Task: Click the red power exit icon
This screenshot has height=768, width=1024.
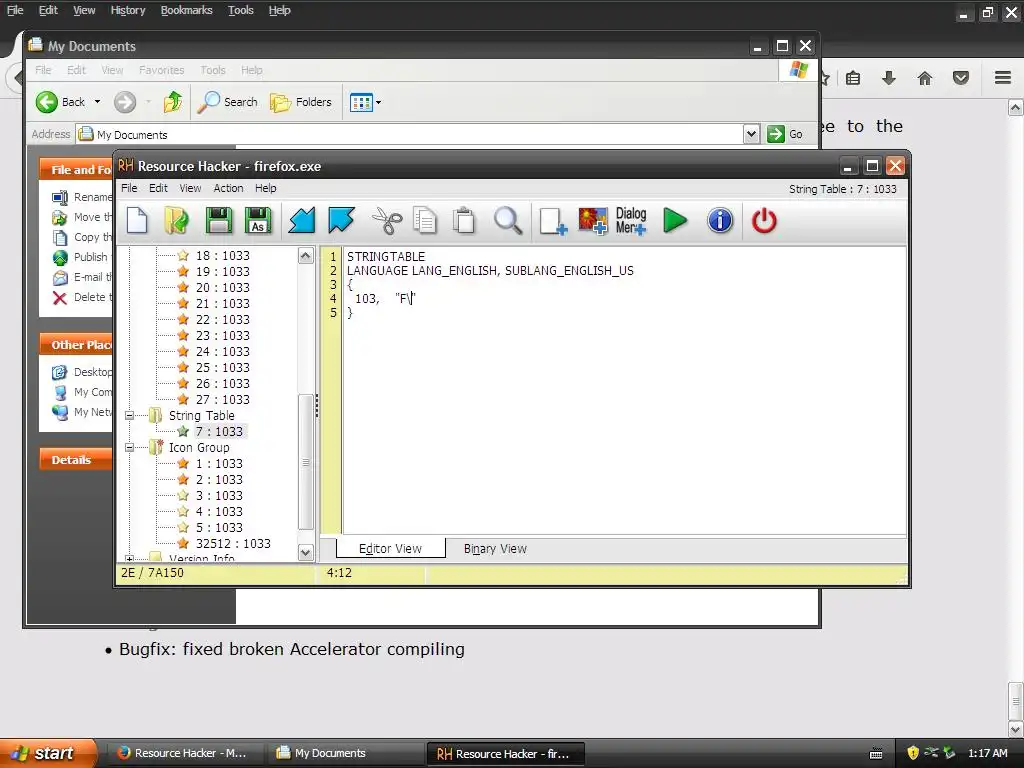Action: pyautogui.click(x=764, y=221)
